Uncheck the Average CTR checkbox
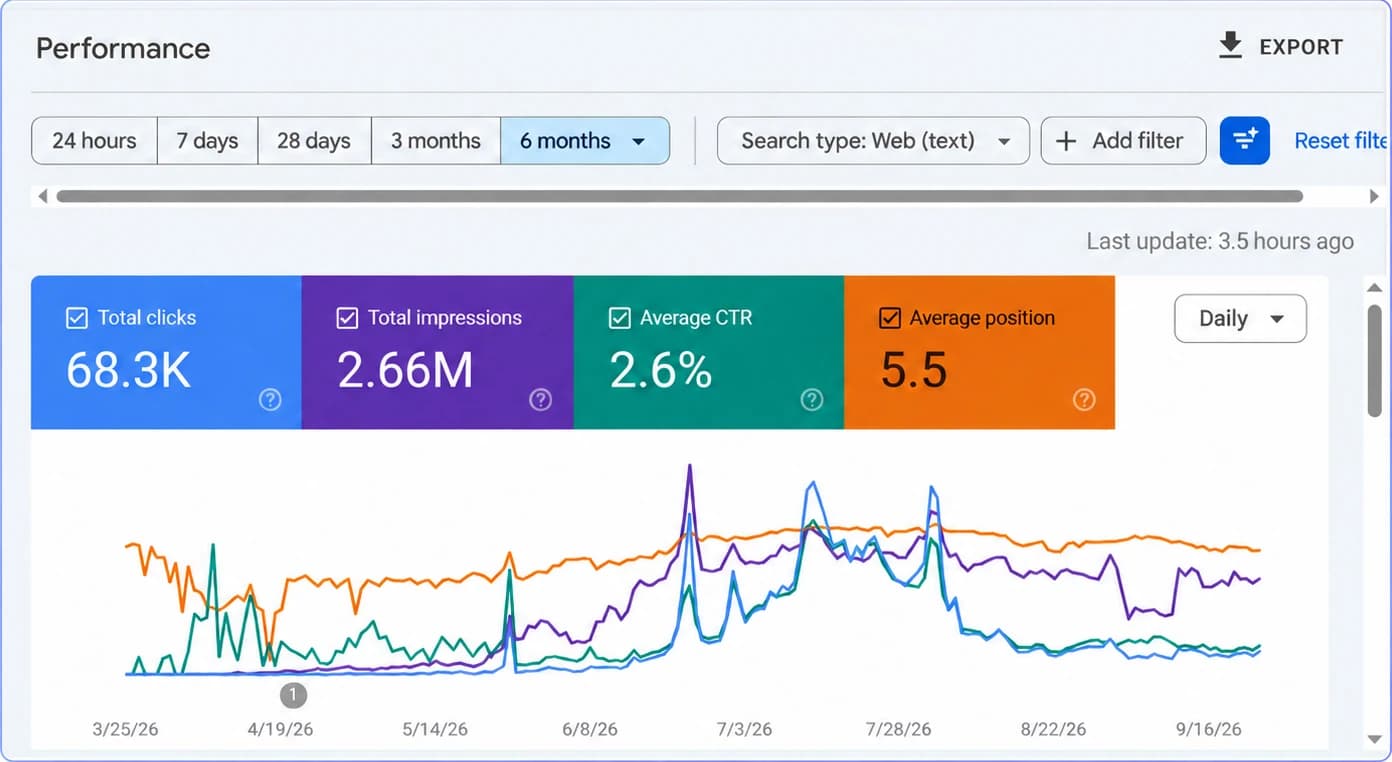Image resolution: width=1392 pixels, height=762 pixels. 619,318
